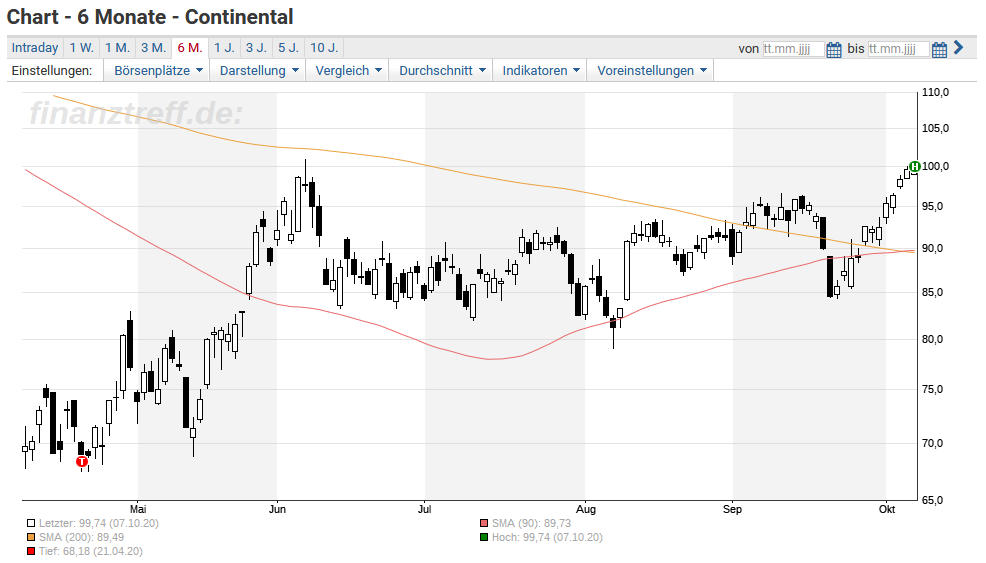Click the red T low marker
986x563 pixels.
click(82, 462)
